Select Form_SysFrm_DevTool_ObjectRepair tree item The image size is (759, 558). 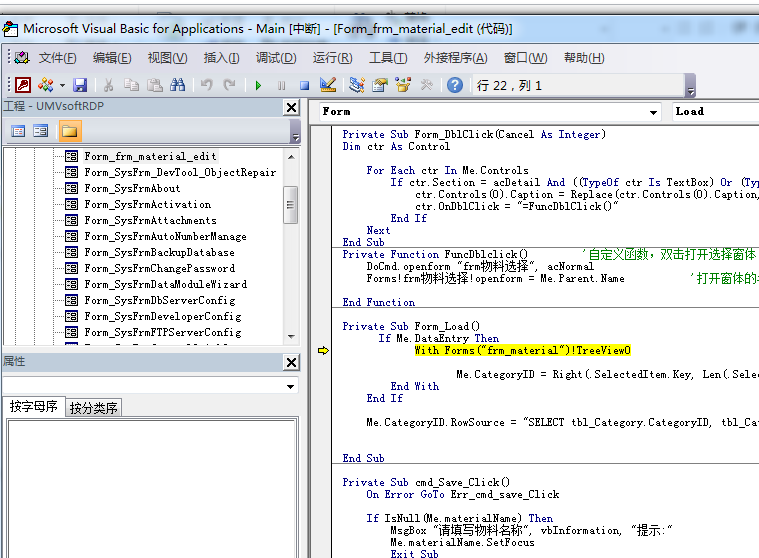point(180,172)
